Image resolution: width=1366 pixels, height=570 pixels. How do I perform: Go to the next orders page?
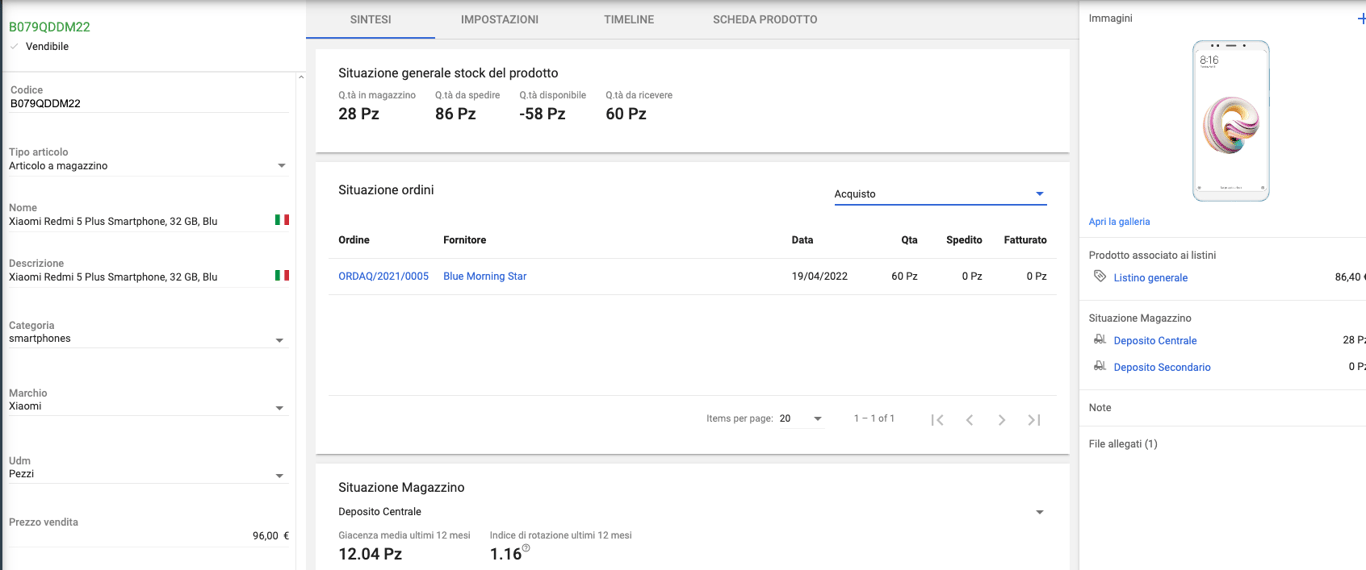point(1001,420)
